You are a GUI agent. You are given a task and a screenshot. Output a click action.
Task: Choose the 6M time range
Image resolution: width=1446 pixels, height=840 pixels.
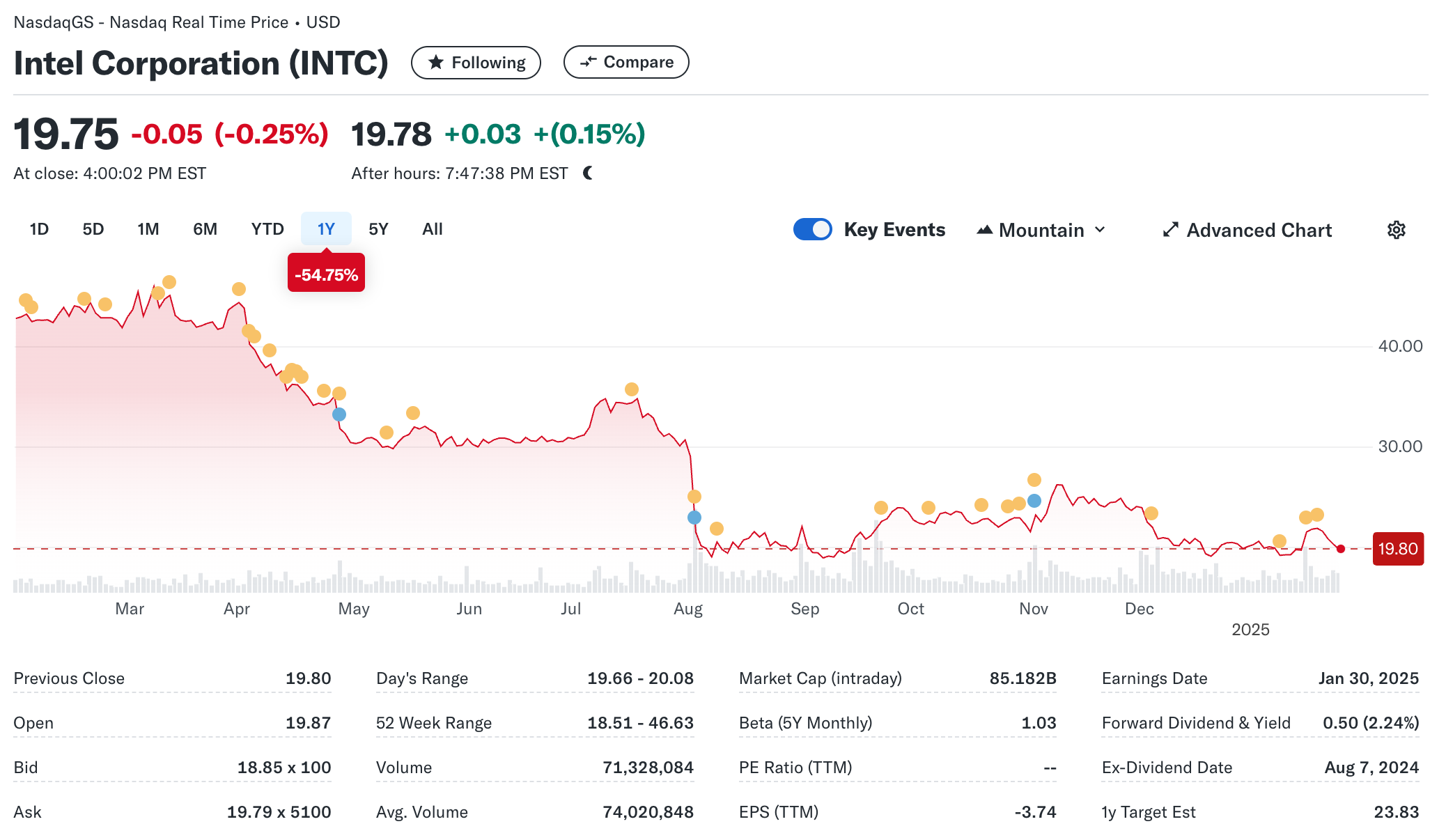pyautogui.click(x=205, y=229)
